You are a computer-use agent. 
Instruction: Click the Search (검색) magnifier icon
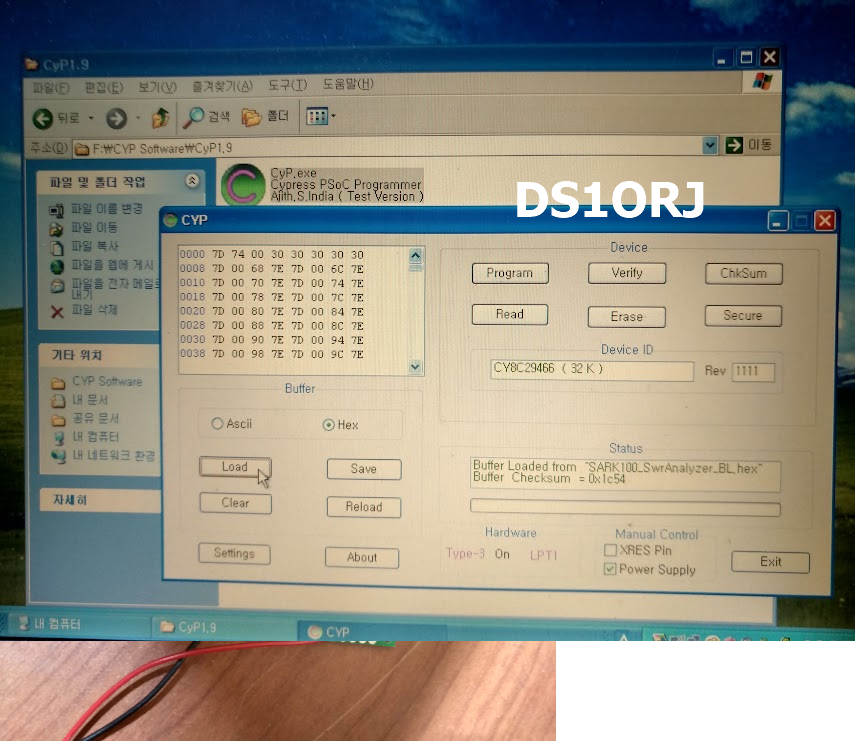[x=193, y=117]
